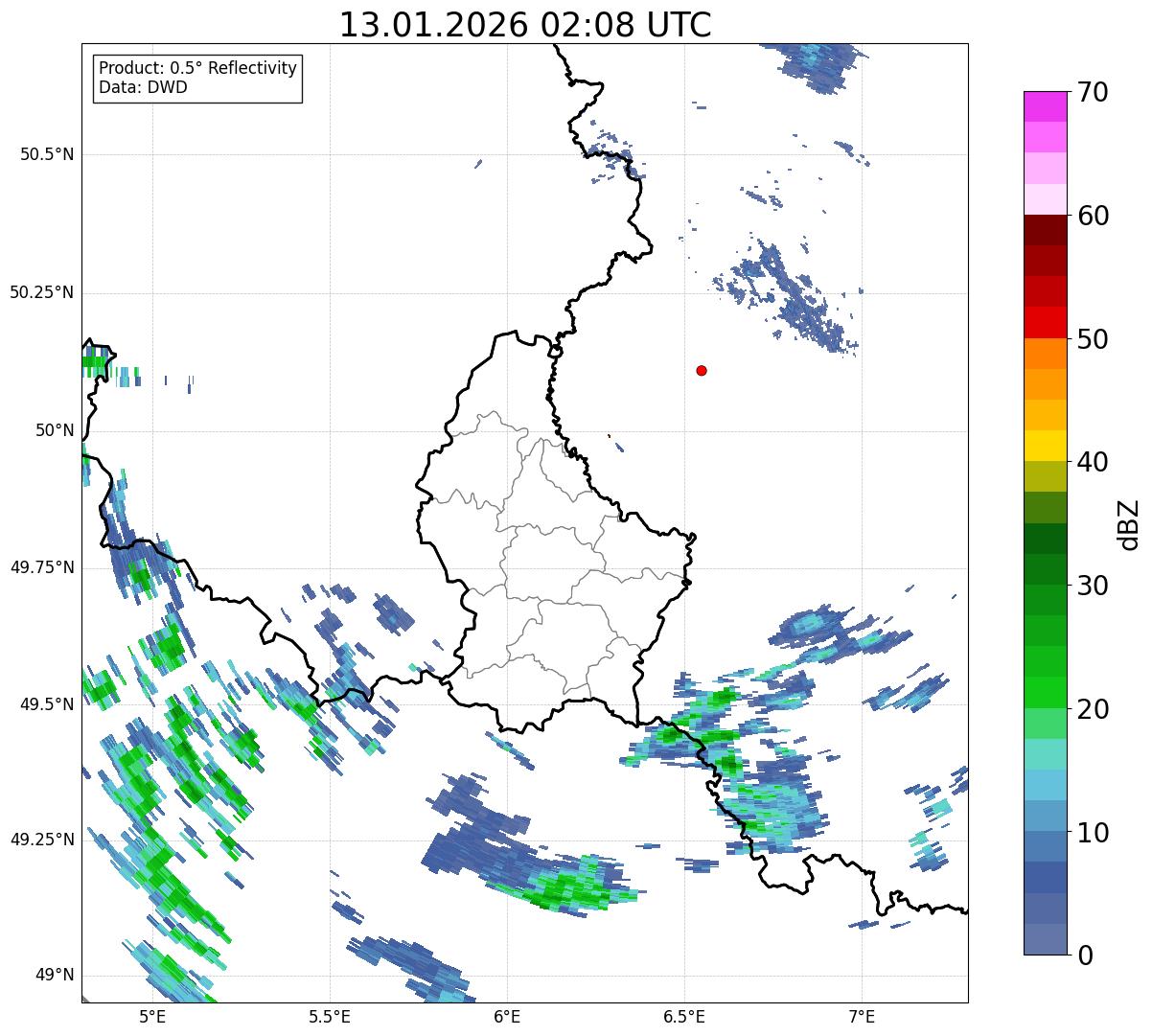Click the "dBZ" colorbar axis label

click(x=1129, y=524)
